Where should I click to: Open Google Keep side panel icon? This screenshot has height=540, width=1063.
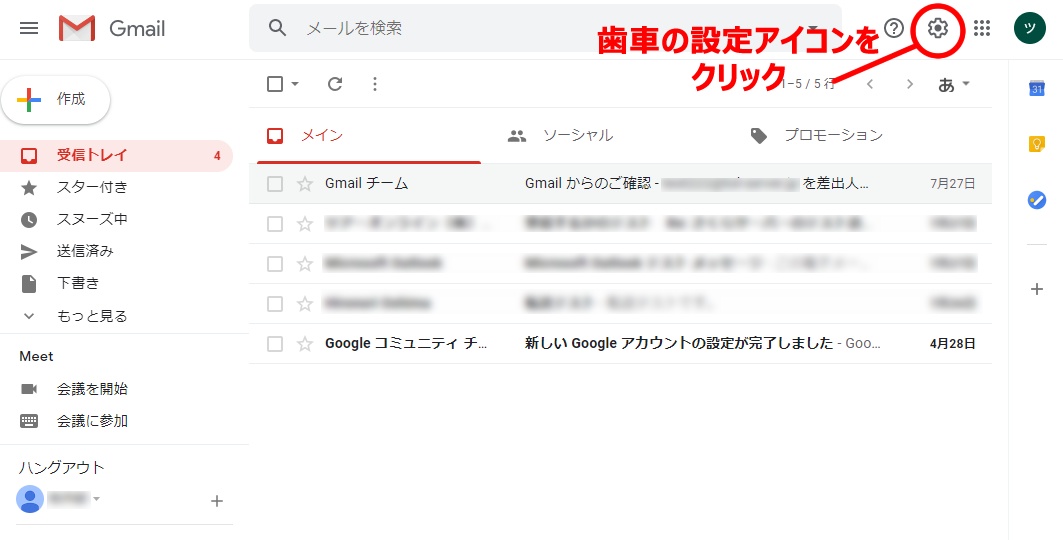1037,144
